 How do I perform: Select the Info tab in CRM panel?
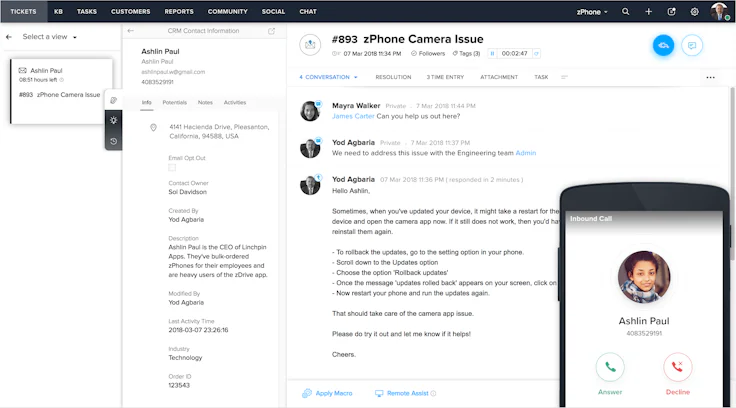click(x=146, y=102)
